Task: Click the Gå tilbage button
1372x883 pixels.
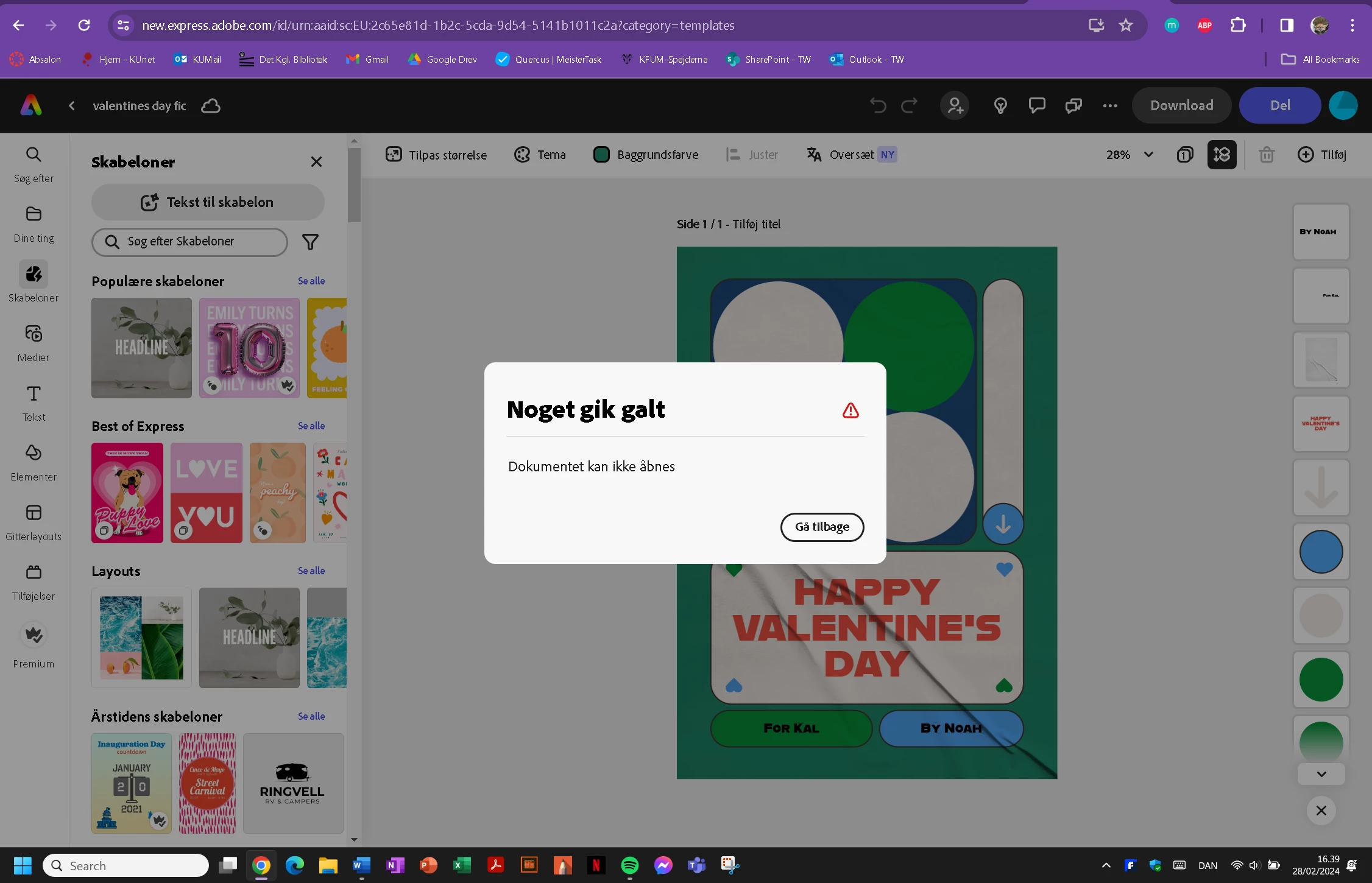Action: [822, 527]
